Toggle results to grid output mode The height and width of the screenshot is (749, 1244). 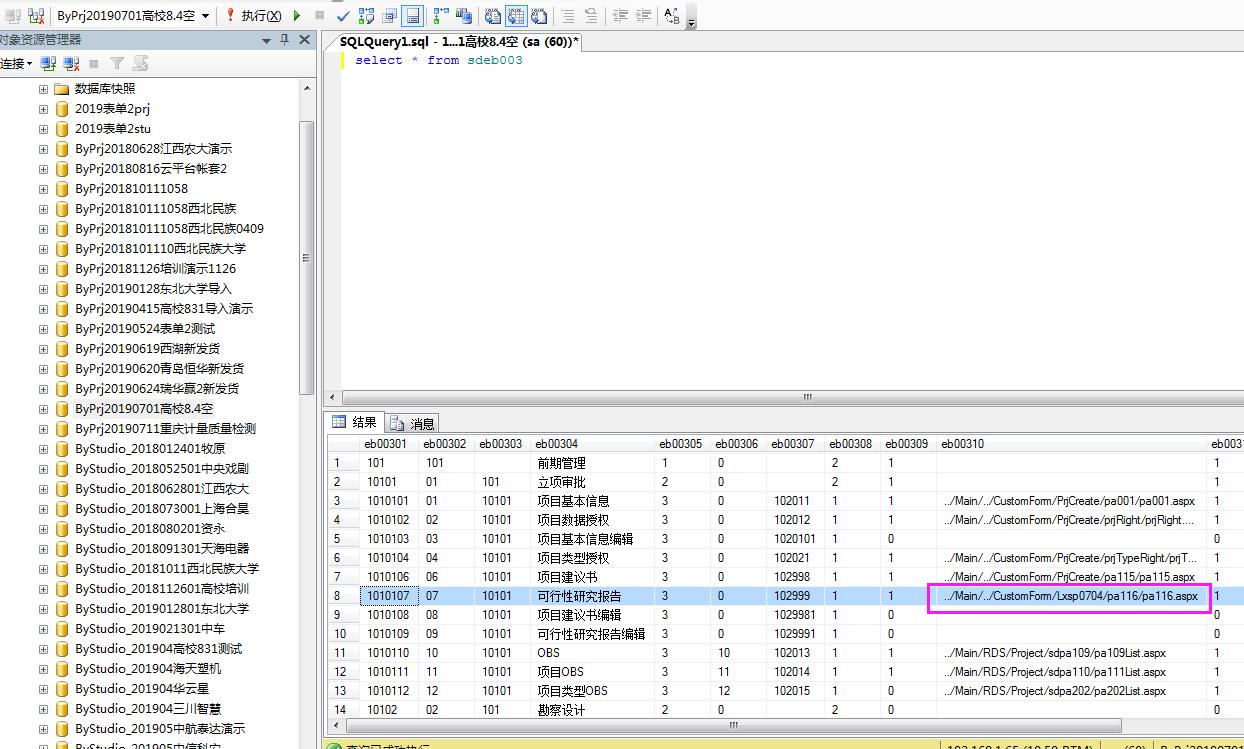point(517,16)
